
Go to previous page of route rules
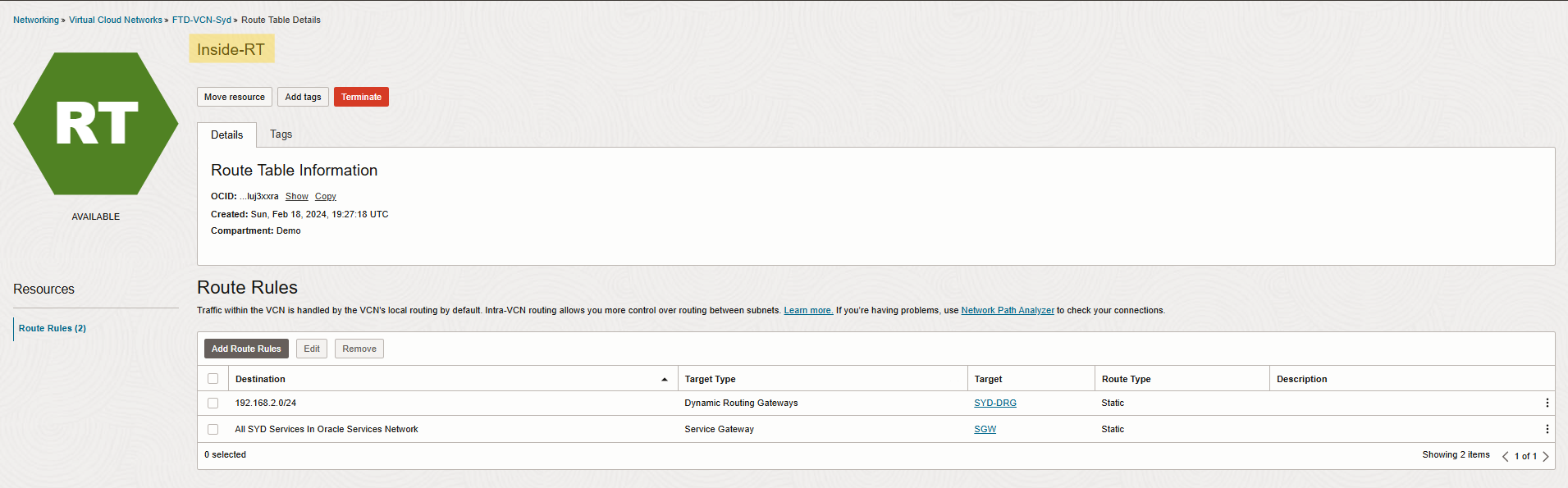[1505, 456]
